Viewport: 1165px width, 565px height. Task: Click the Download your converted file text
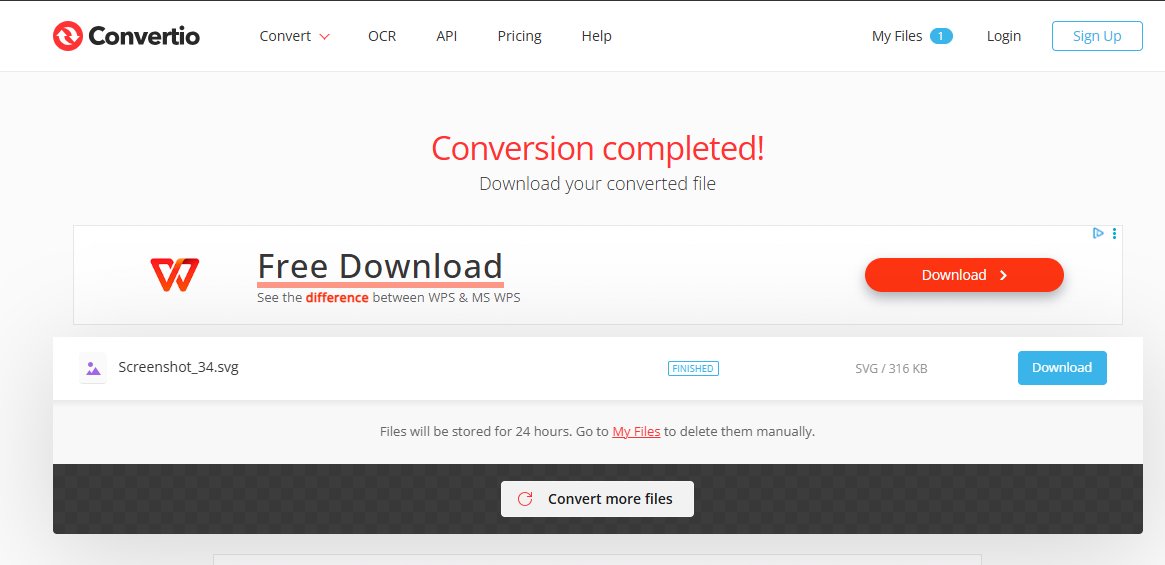pos(597,184)
